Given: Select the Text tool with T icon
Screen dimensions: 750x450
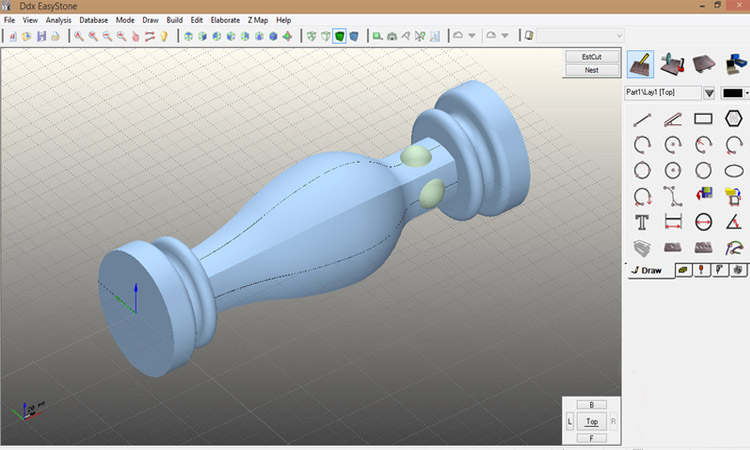Looking at the screenshot, I should [642, 222].
